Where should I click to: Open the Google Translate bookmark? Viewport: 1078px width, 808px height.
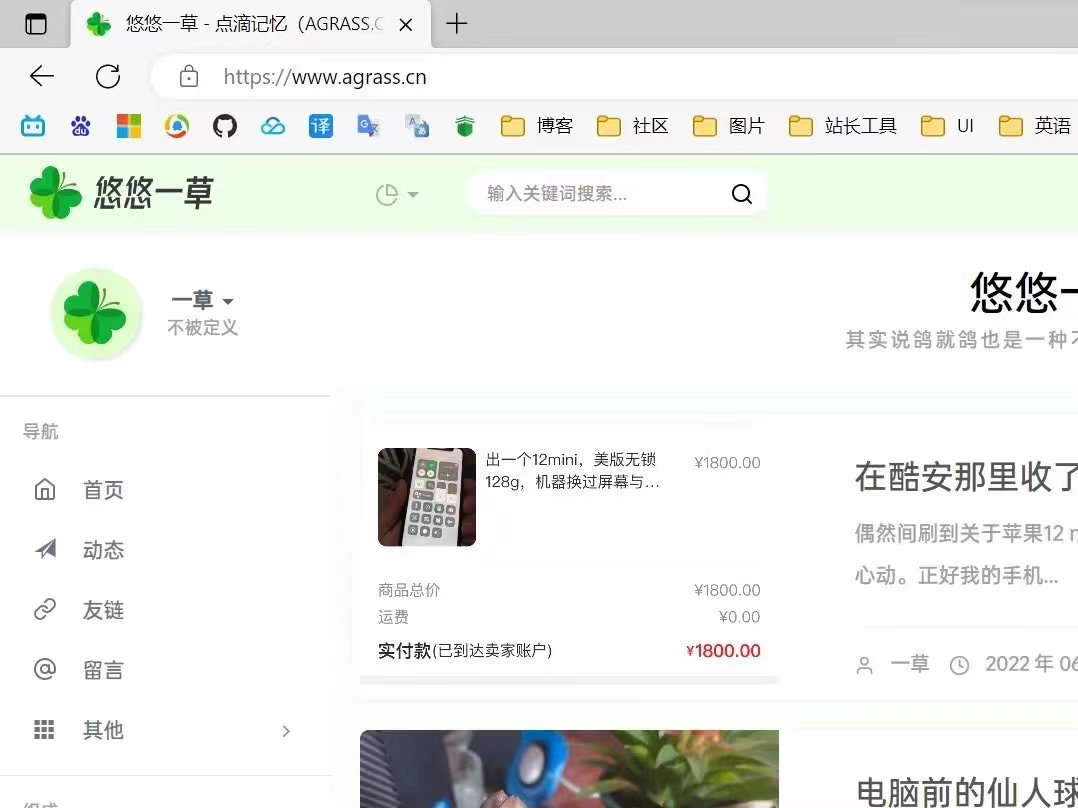(x=369, y=126)
